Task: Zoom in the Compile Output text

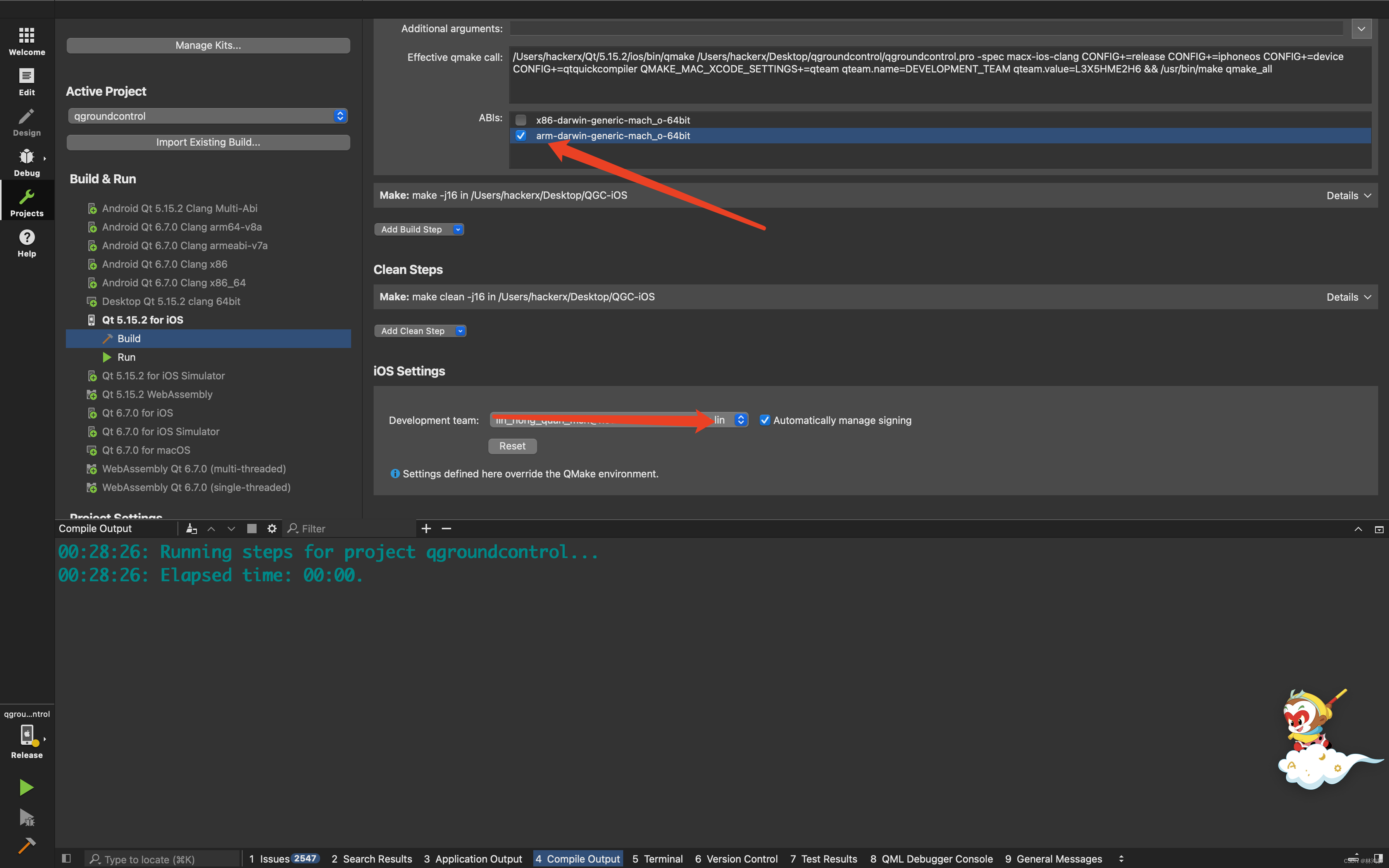Action: [426, 528]
